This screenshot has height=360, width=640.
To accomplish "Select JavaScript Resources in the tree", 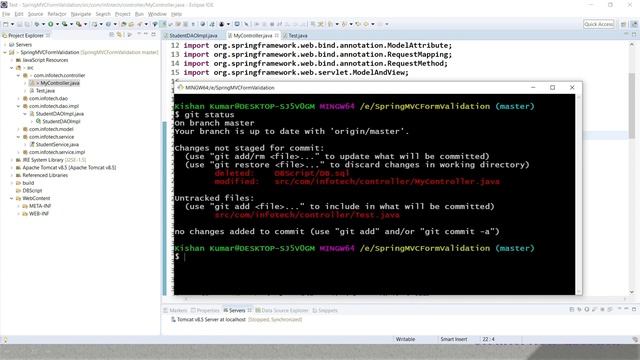I will (x=42, y=60).
